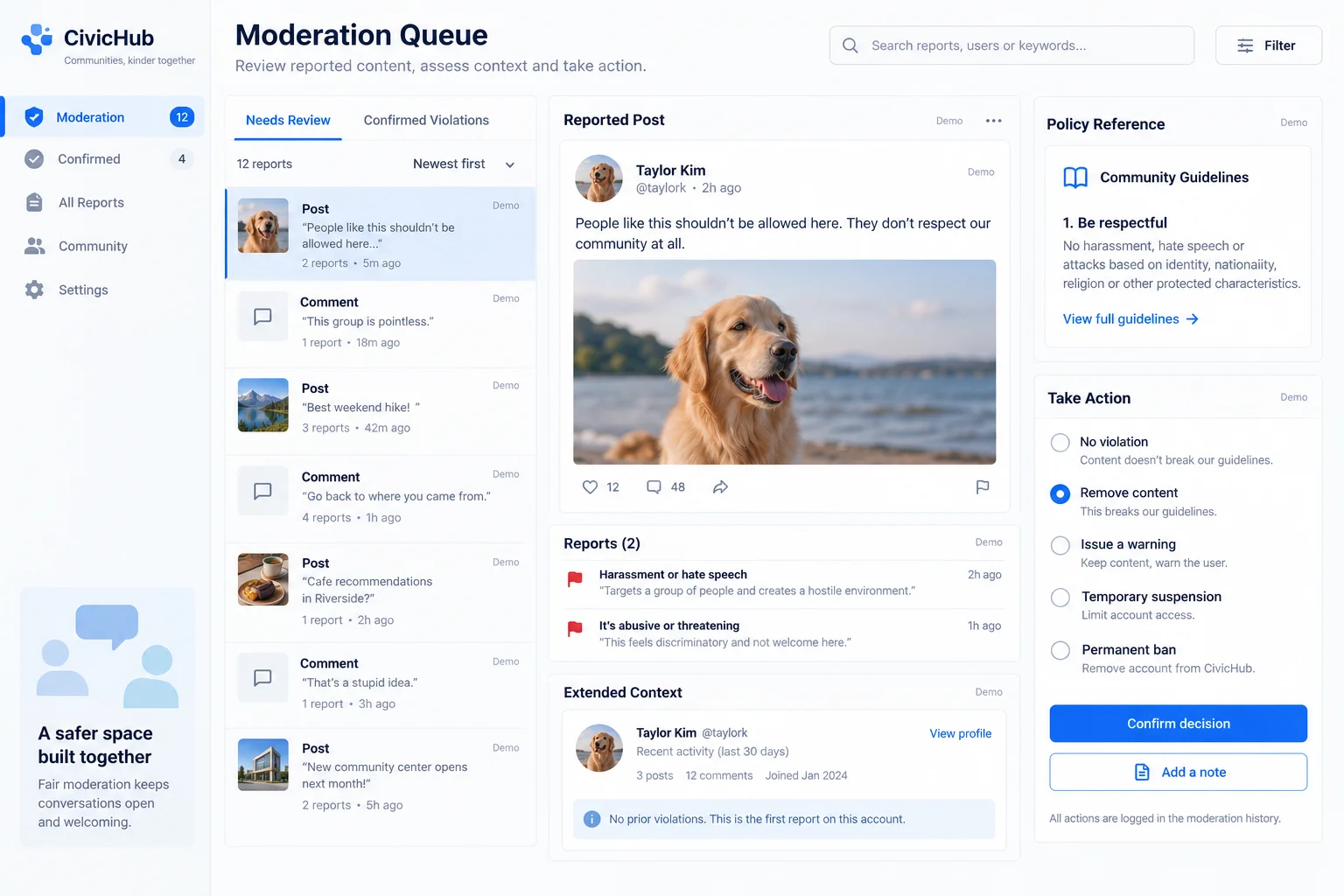
Task: Click the "12 reports" count text
Action: [x=264, y=164]
